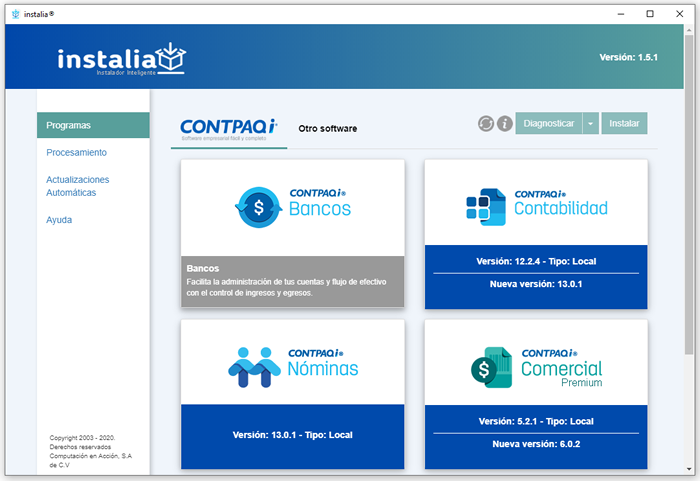The image size is (700, 481).
Task: Select the Bancos dollar sign icon
Action: (x=258, y=207)
